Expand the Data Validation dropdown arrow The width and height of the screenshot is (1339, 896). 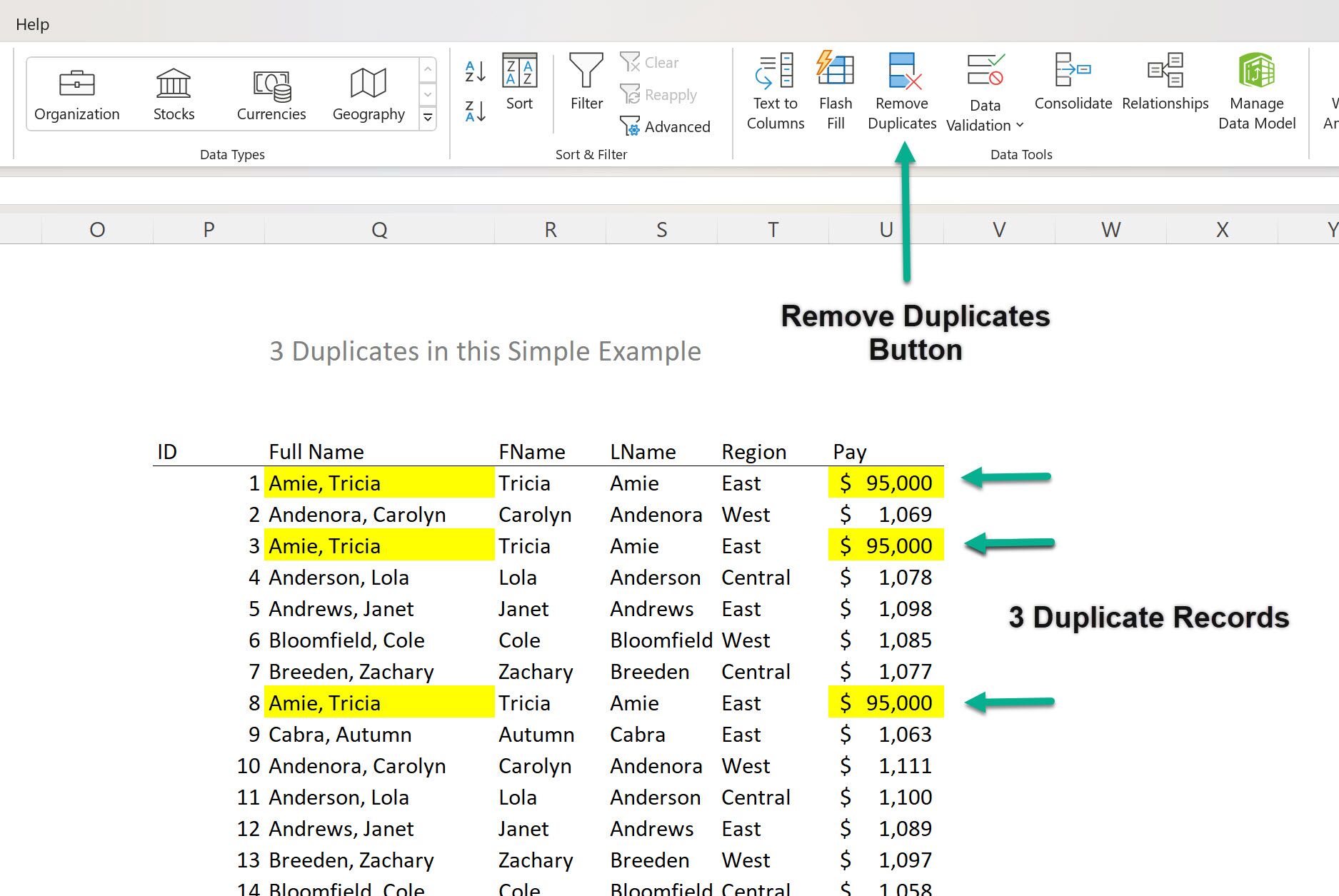(1020, 126)
